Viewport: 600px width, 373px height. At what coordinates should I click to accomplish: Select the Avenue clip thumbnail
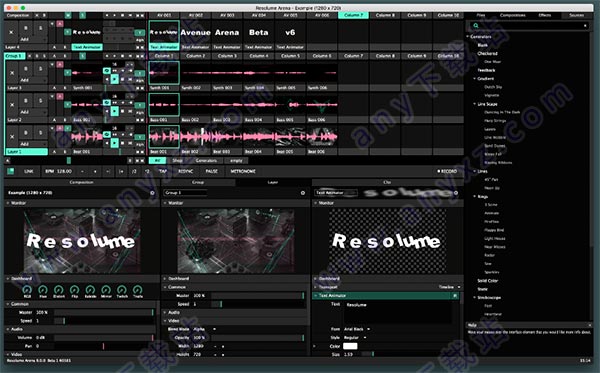(196, 33)
